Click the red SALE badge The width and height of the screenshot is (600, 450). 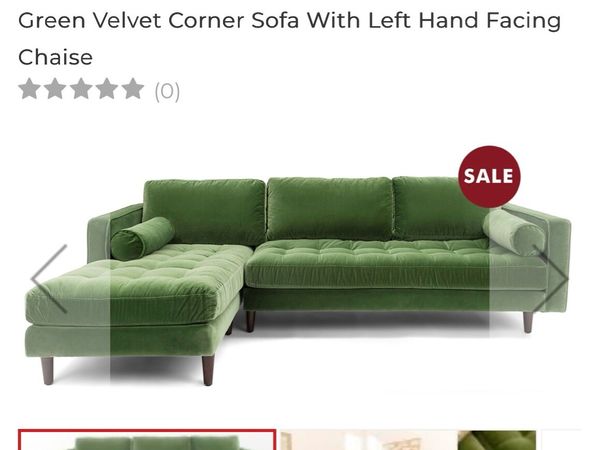(489, 176)
